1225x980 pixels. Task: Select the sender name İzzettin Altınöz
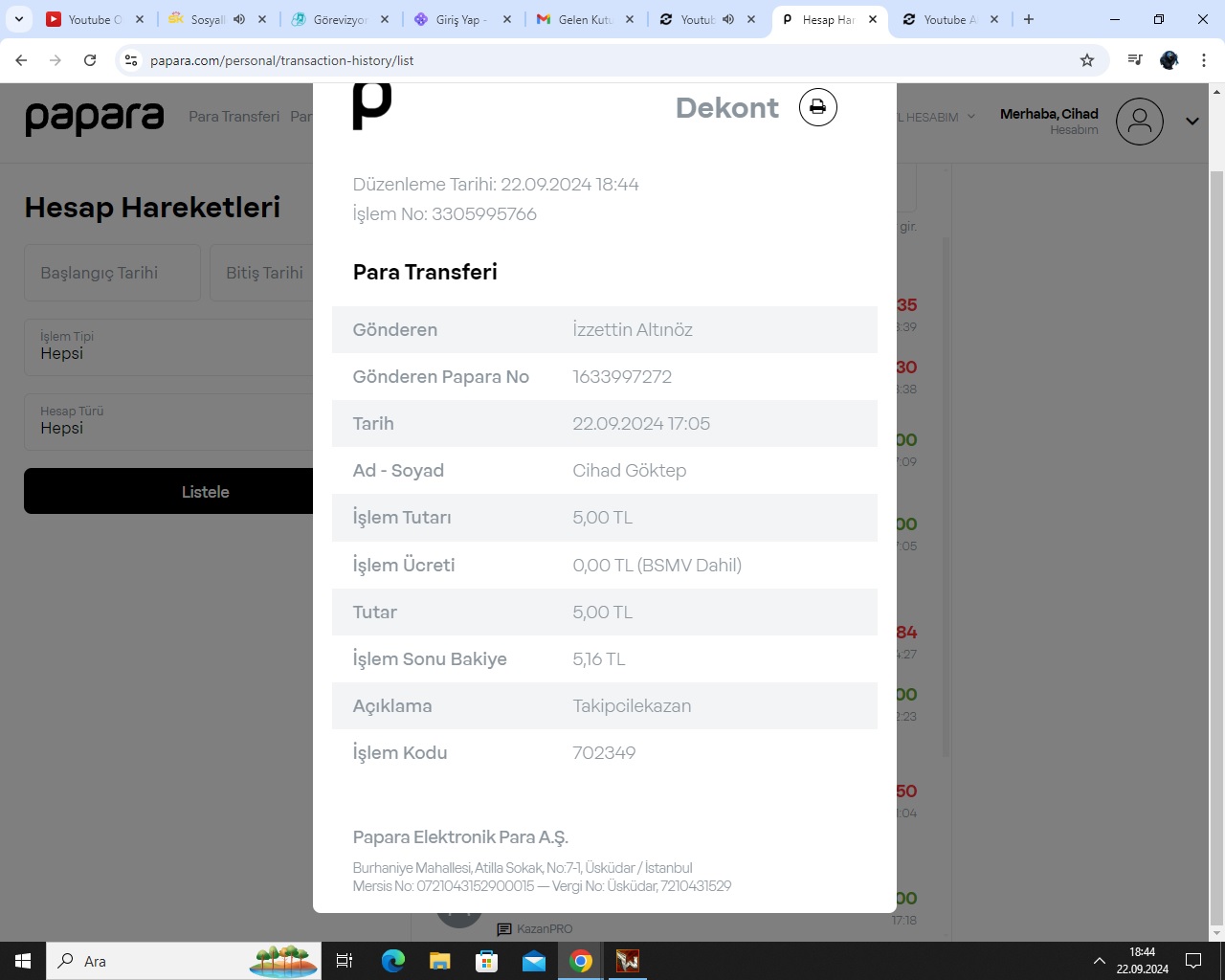[x=633, y=329]
